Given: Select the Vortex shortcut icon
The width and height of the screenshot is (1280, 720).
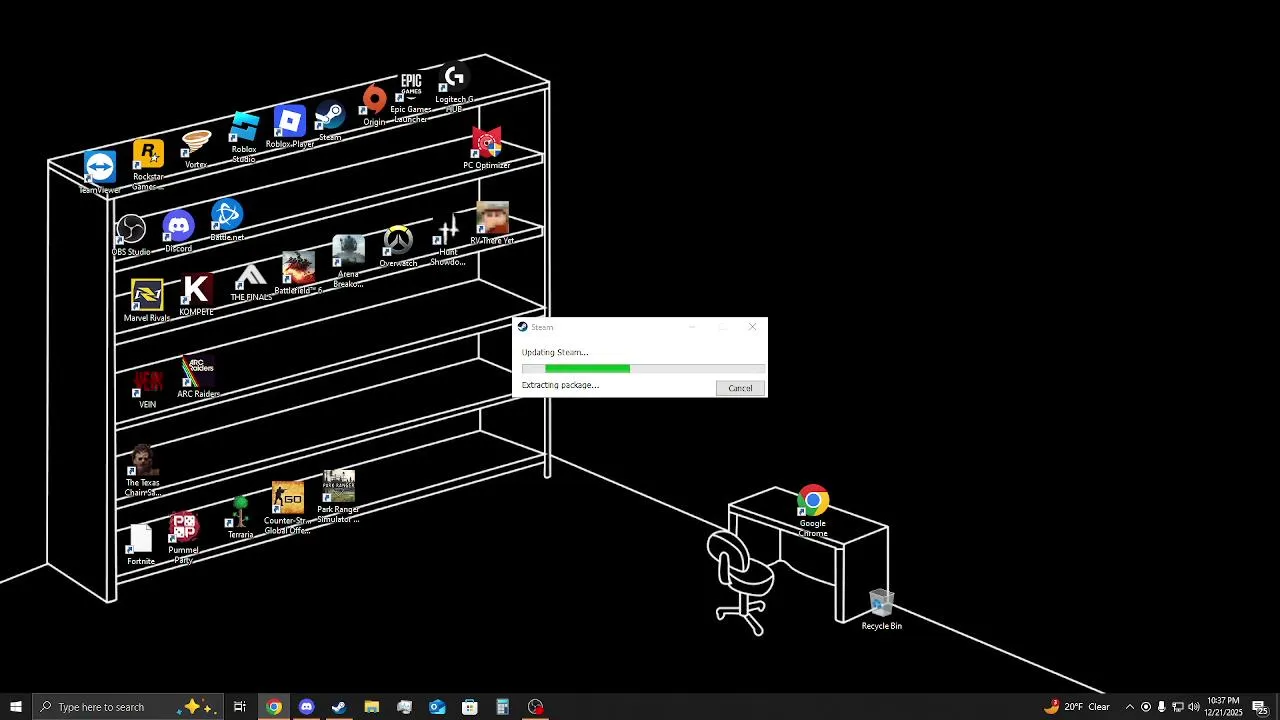Looking at the screenshot, I should click(x=196, y=149).
